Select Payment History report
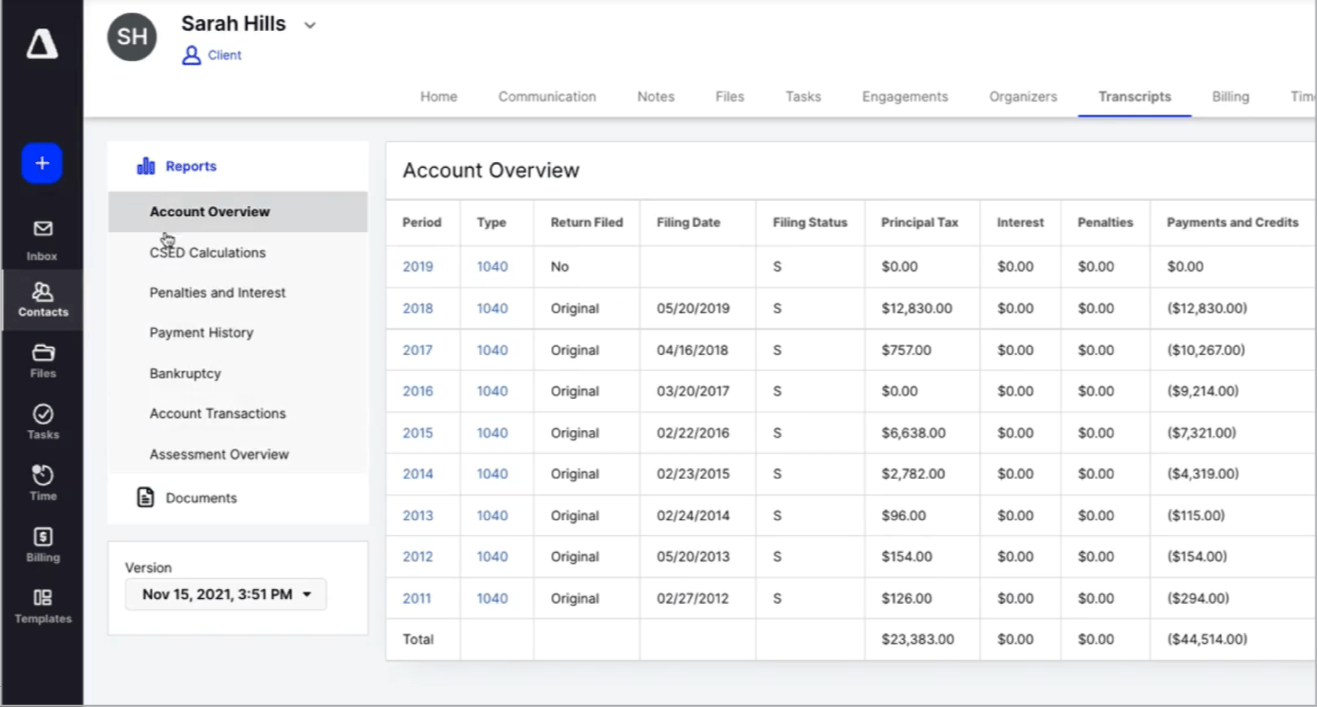The height and width of the screenshot is (707, 1317). coord(201,333)
